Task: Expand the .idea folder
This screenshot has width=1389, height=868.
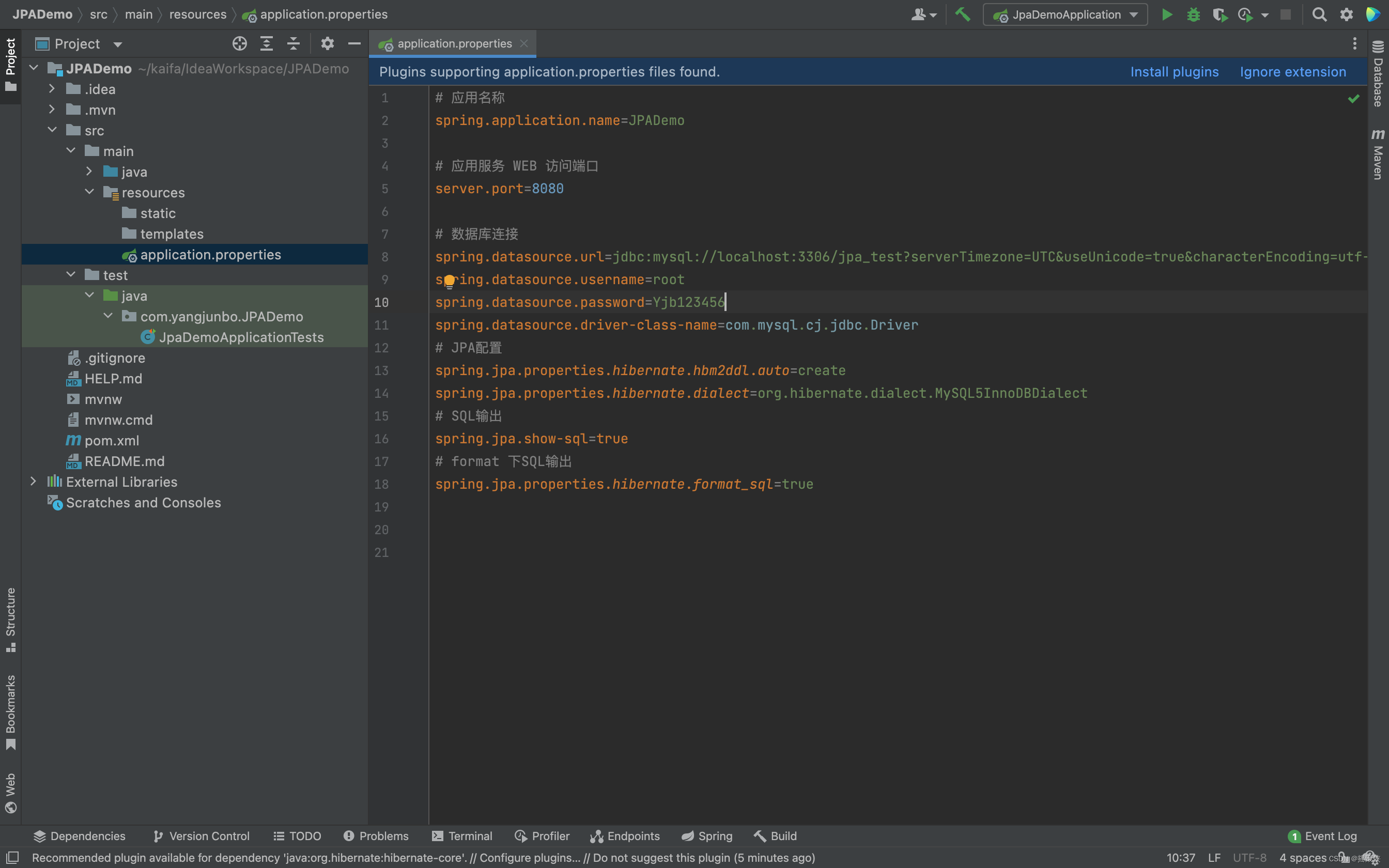Action: [52, 89]
